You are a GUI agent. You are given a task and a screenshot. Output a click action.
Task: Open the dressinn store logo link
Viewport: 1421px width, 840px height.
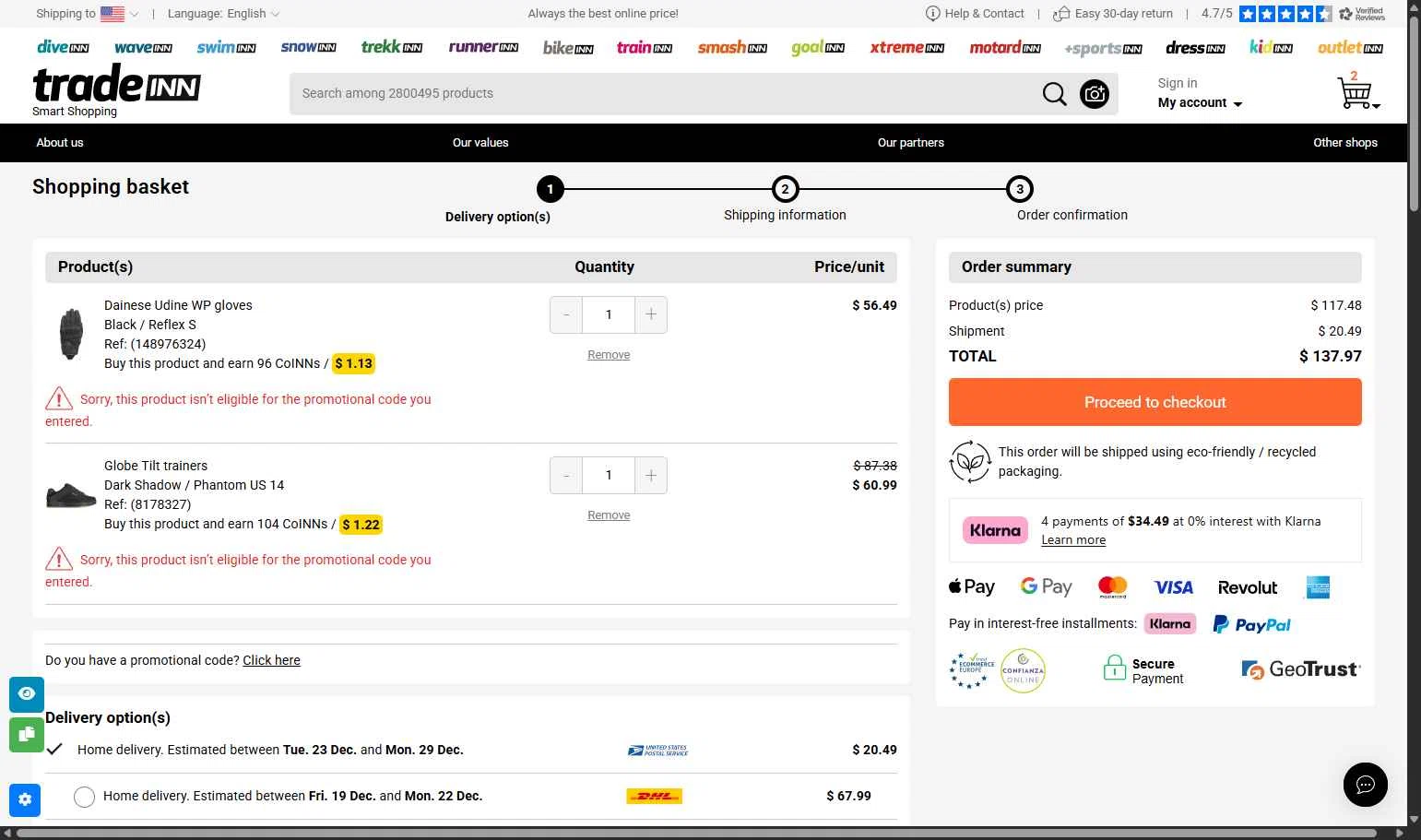(1195, 47)
